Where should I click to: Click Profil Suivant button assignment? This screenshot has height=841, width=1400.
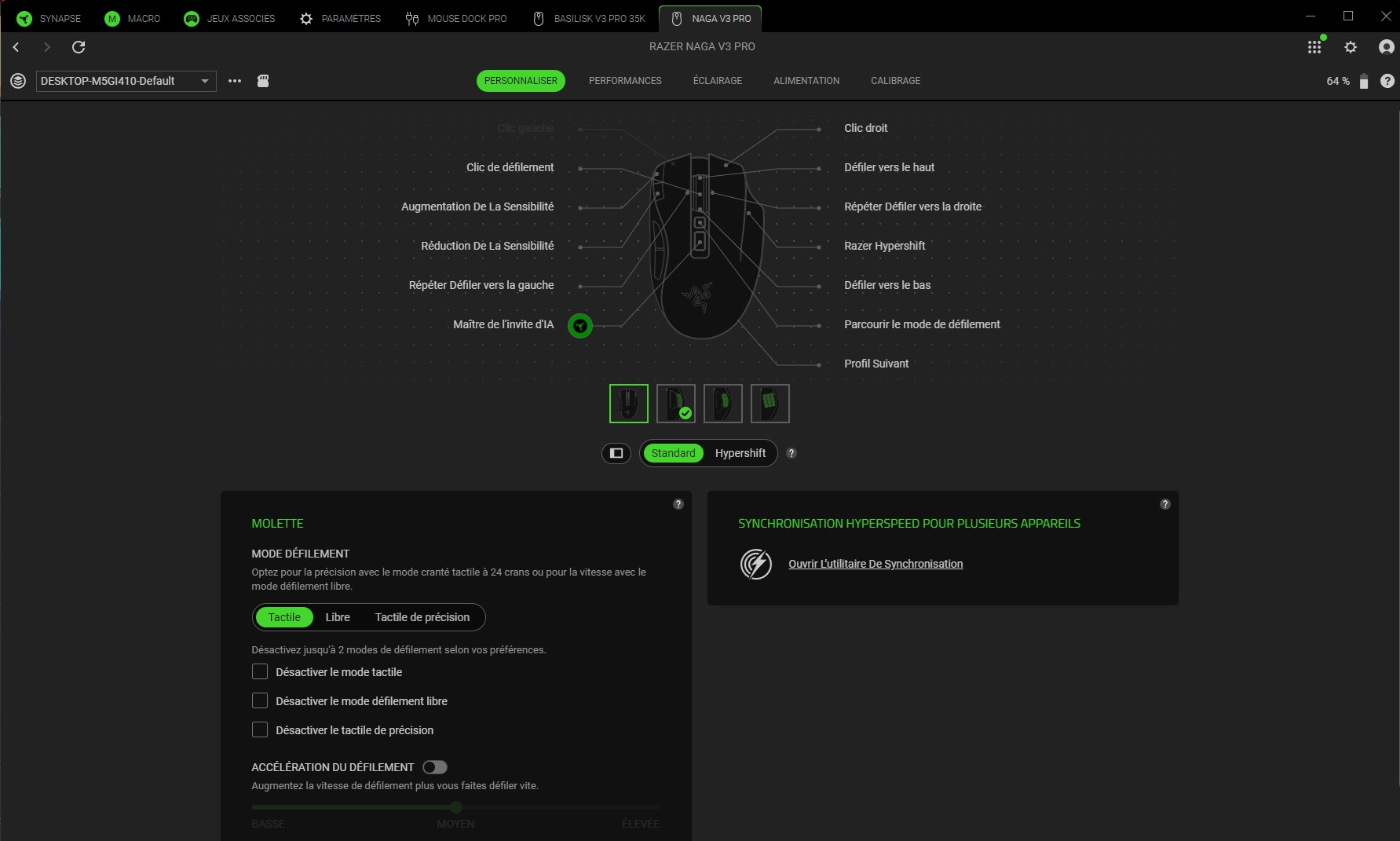(876, 364)
